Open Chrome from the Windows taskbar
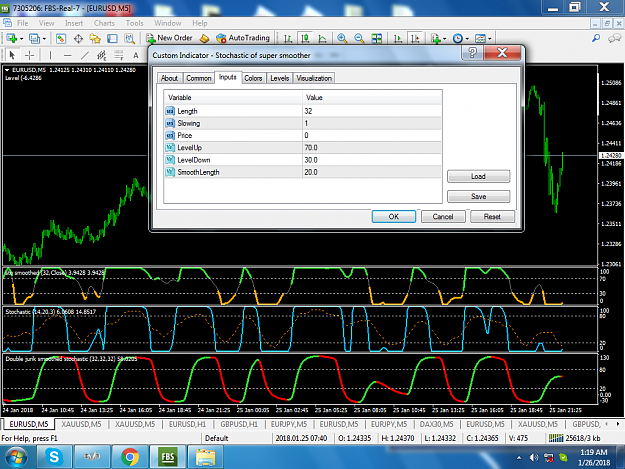The image size is (625, 469). [x=130, y=457]
